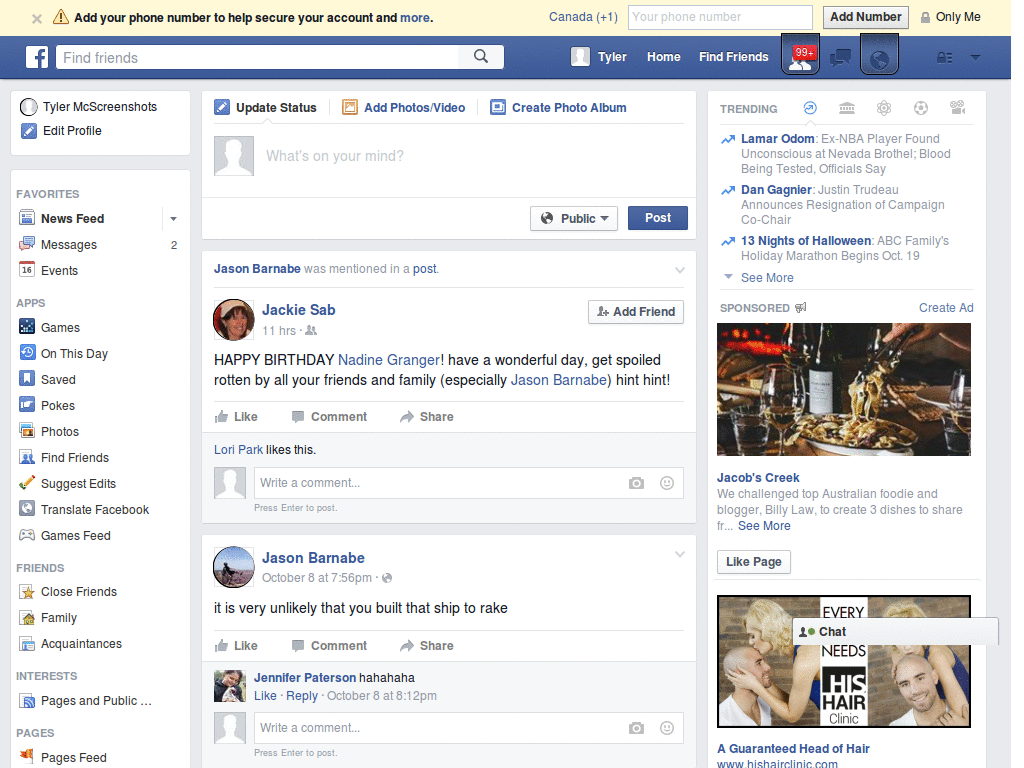The width and height of the screenshot is (1024, 768).
Task: Open friend requests icon with 99+ badge
Action: pyautogui.click(x=800, y=56)
